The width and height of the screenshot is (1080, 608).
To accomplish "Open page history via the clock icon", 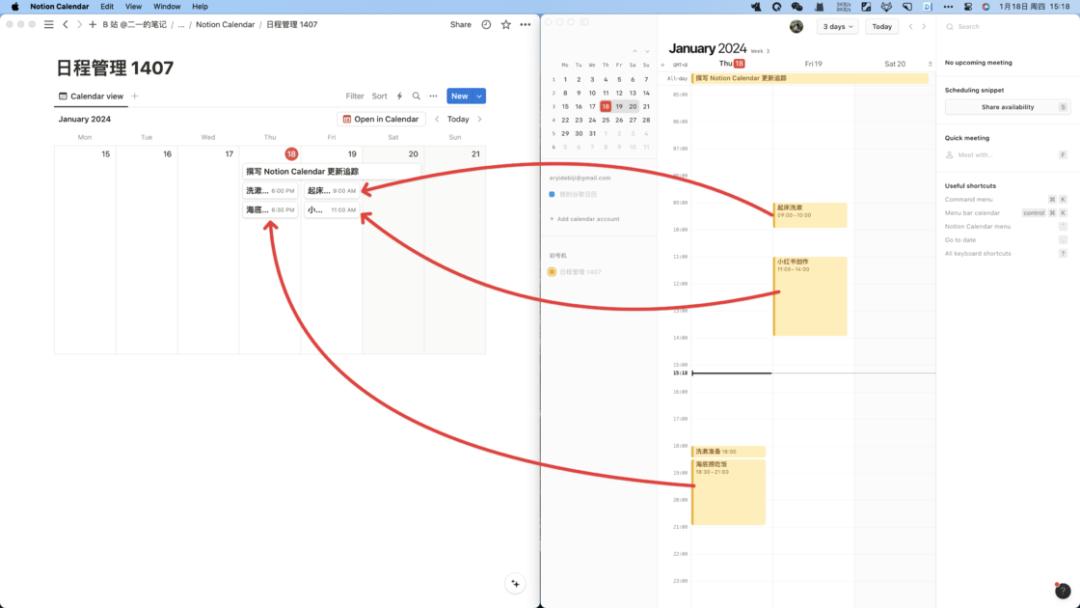I will 486,24.
